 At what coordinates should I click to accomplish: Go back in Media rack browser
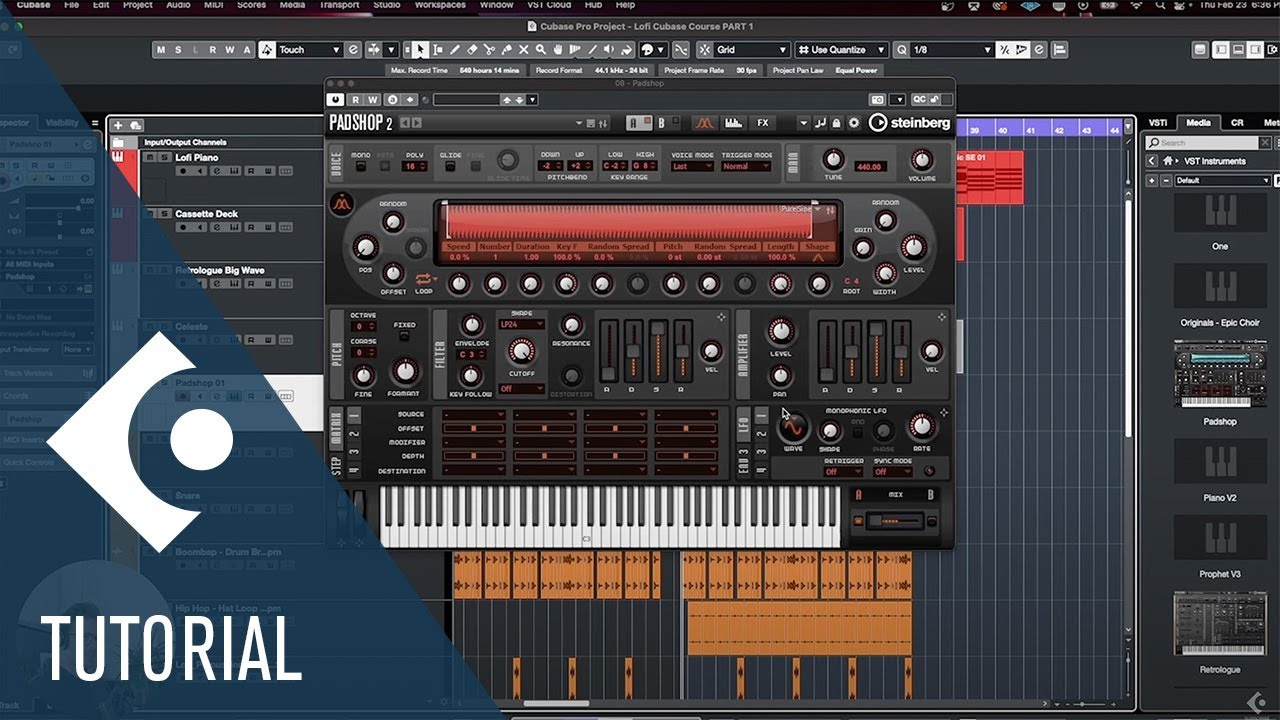pos(1152,161)
